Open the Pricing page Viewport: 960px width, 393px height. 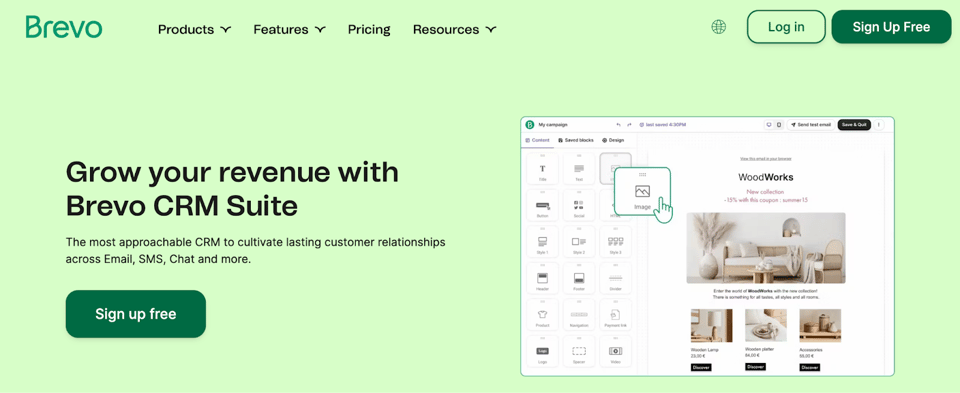tap(369, 29)
